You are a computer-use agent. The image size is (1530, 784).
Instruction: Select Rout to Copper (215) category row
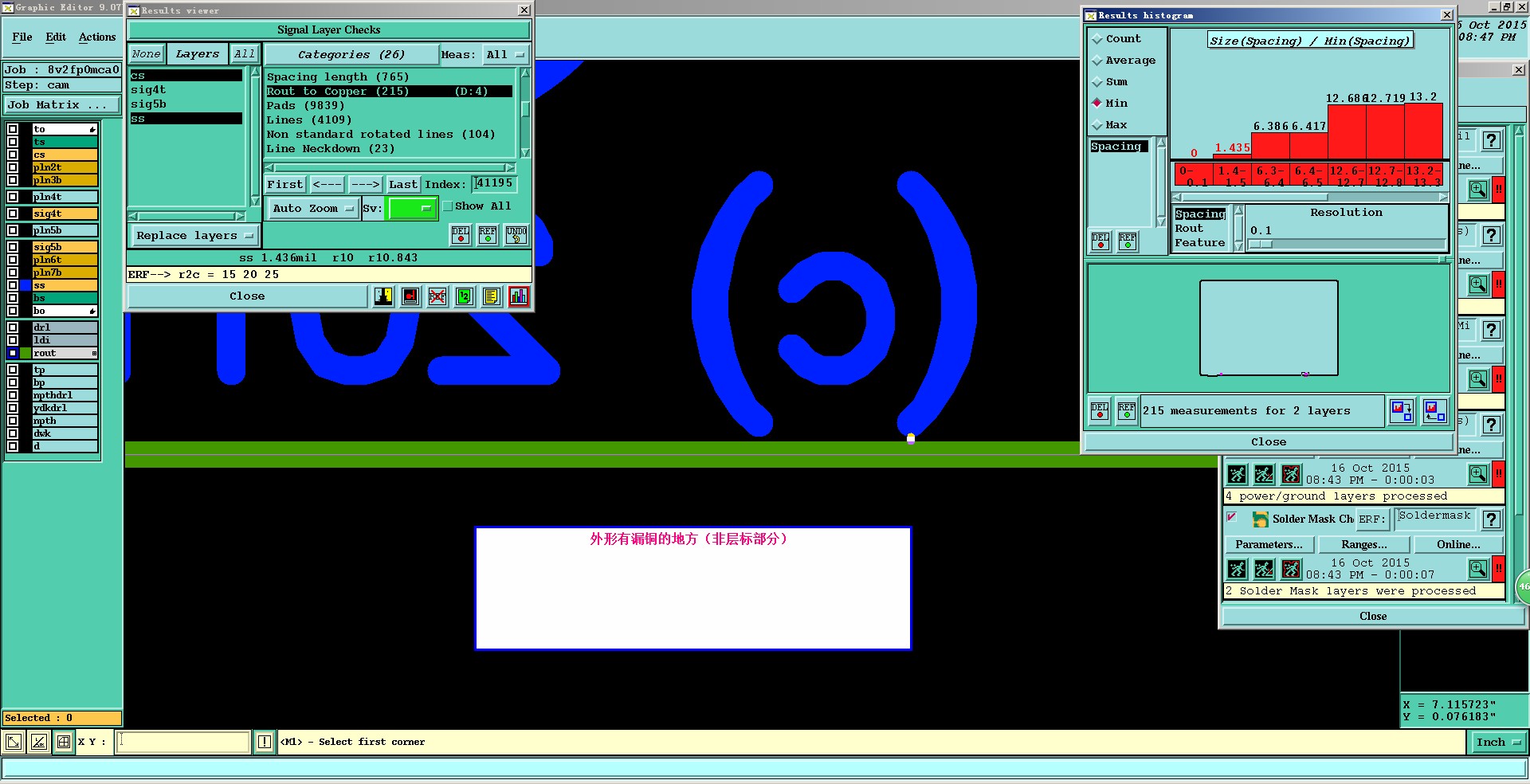click(x=390, y=92)
